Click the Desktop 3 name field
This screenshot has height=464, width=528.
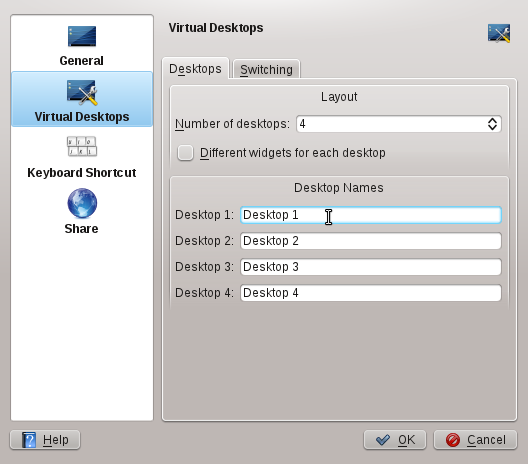tap(371, 267)
